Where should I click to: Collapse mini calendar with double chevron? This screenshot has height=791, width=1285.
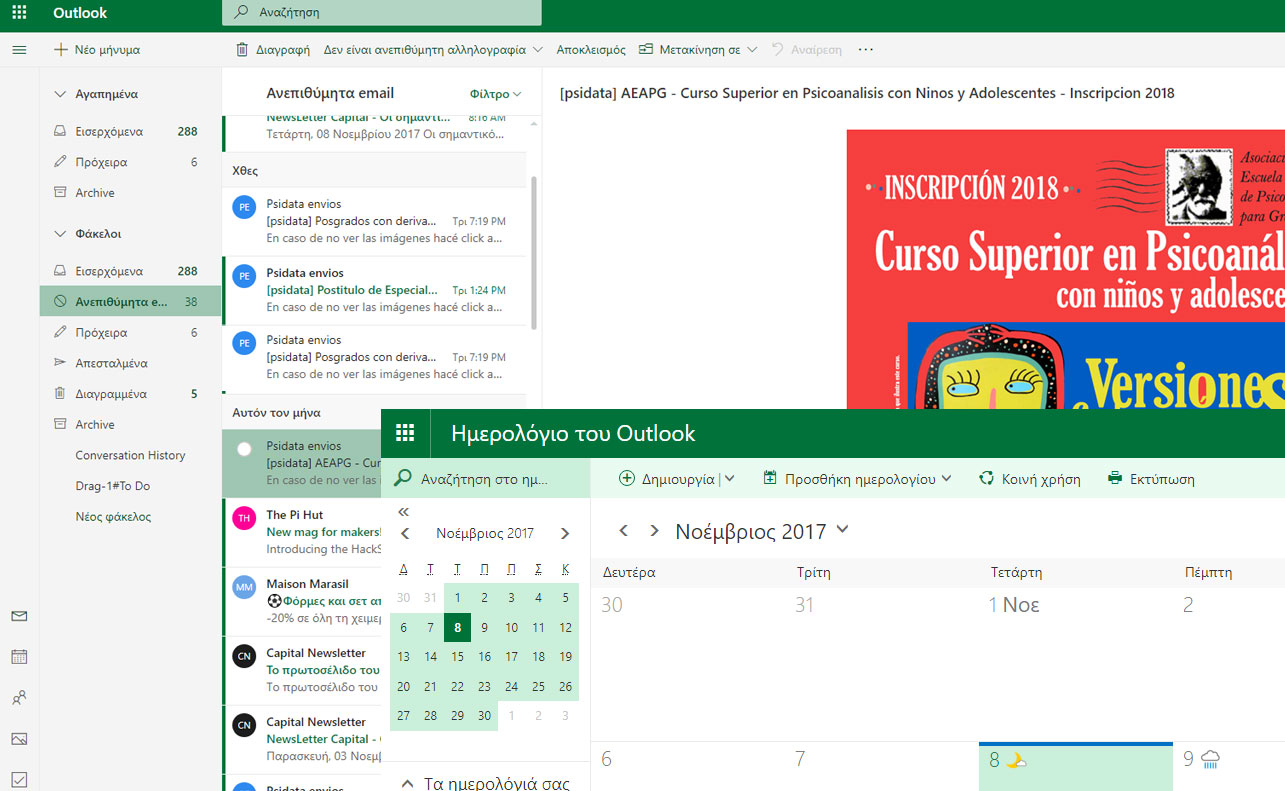pyautogui.click(x=404, y=512)
